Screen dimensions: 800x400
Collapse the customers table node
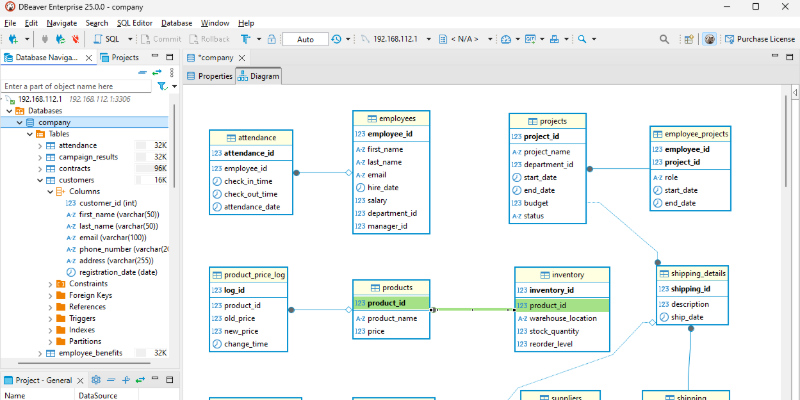pos(40,180)
